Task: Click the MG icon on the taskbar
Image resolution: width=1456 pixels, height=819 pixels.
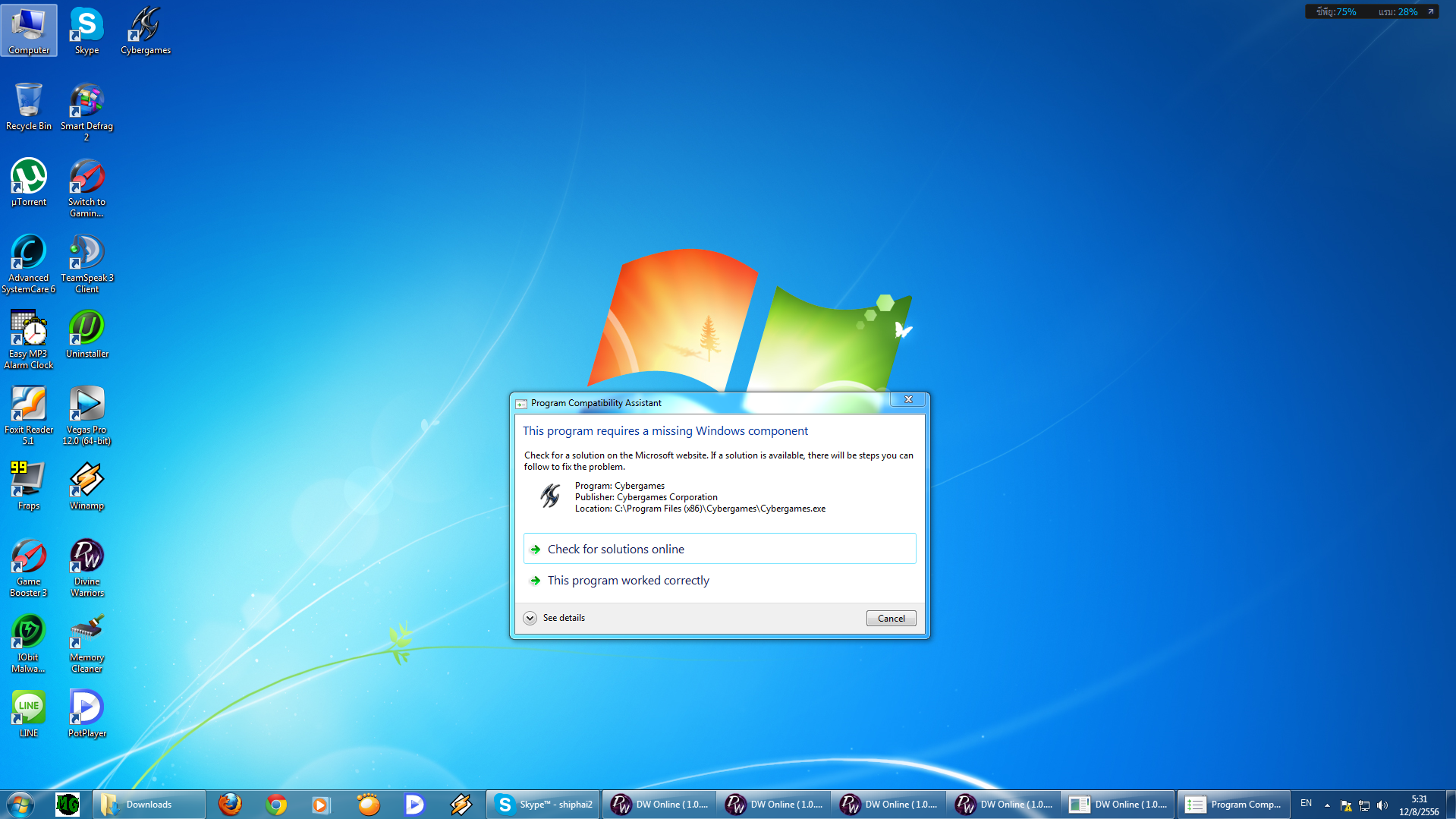Action: pyautogui.click(x=68, y=804)
